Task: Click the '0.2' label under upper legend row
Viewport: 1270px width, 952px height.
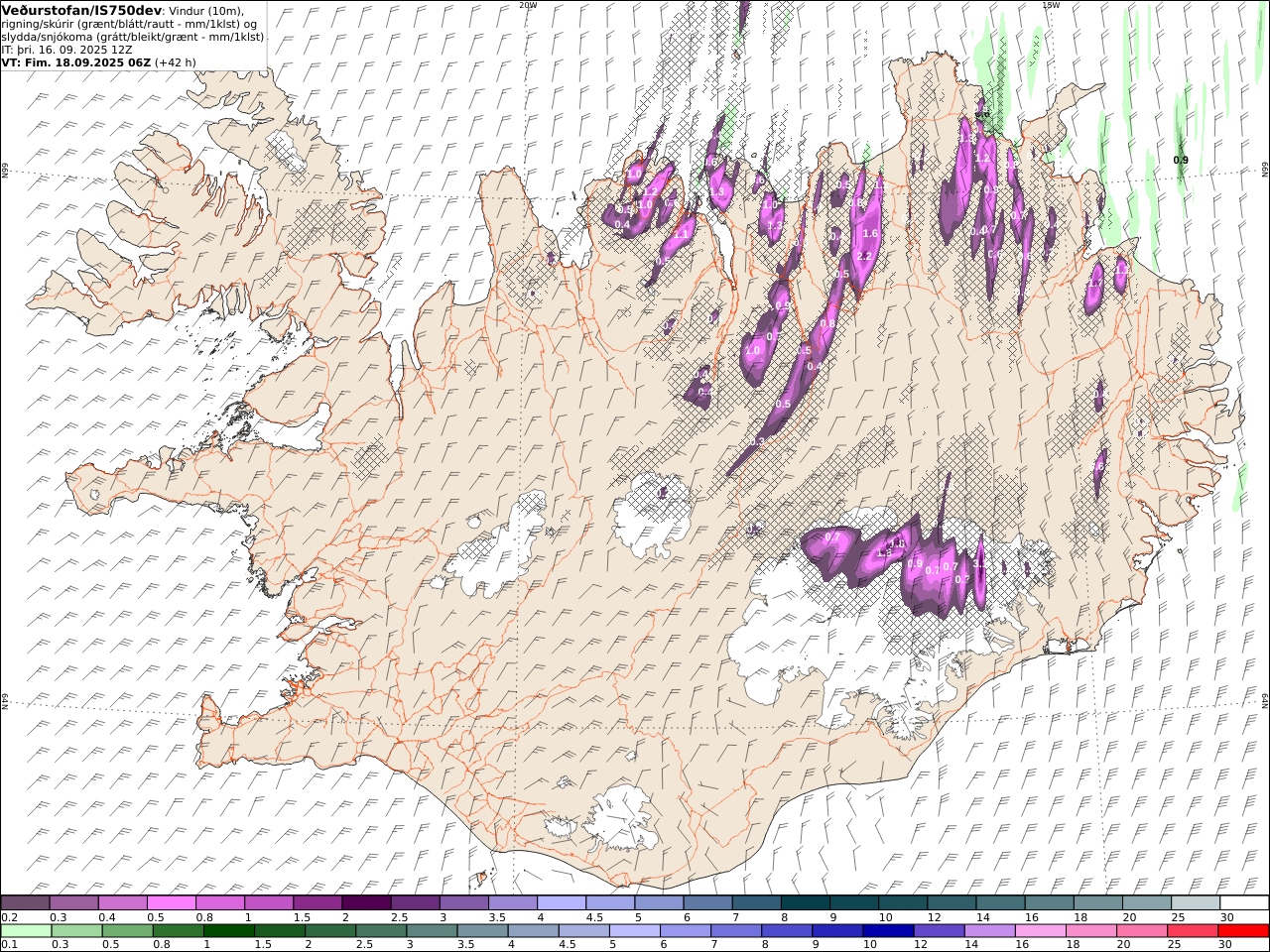Action: click(8, 917)
